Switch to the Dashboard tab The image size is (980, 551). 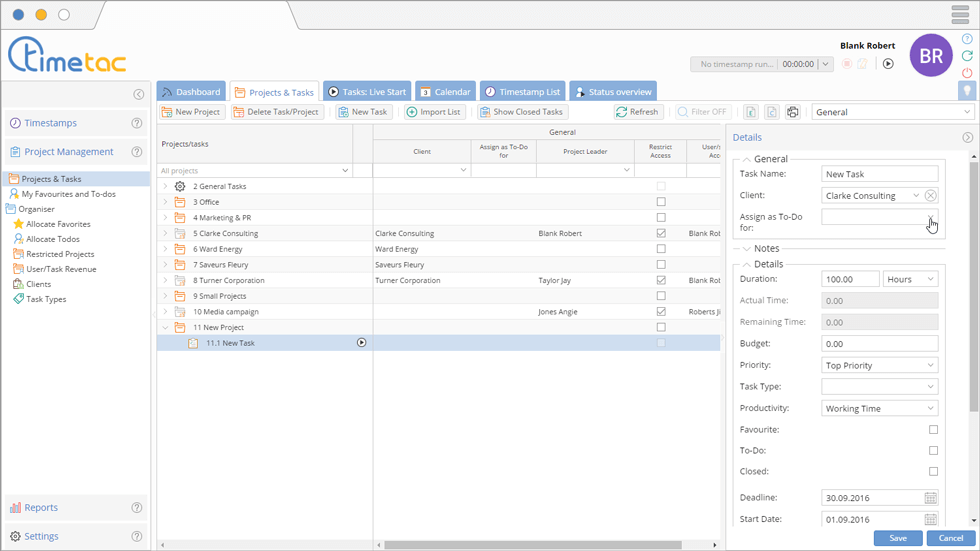191,91
